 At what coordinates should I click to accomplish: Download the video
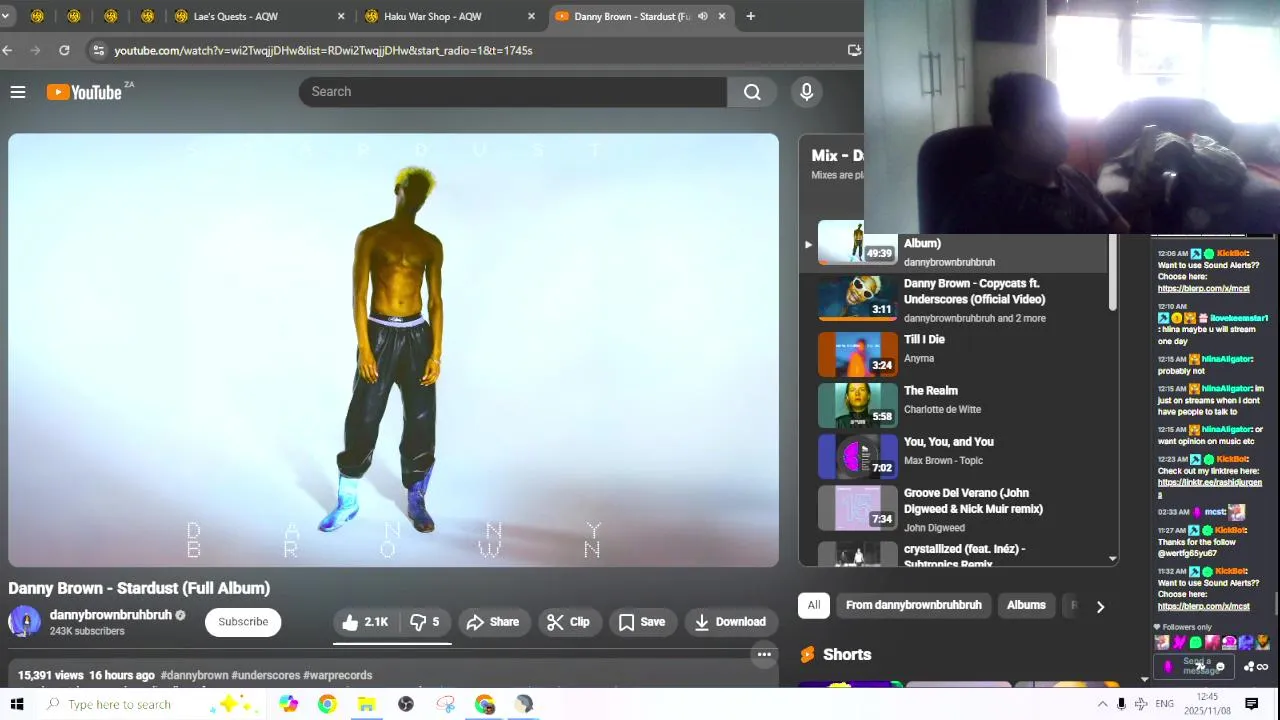point(730,622)
